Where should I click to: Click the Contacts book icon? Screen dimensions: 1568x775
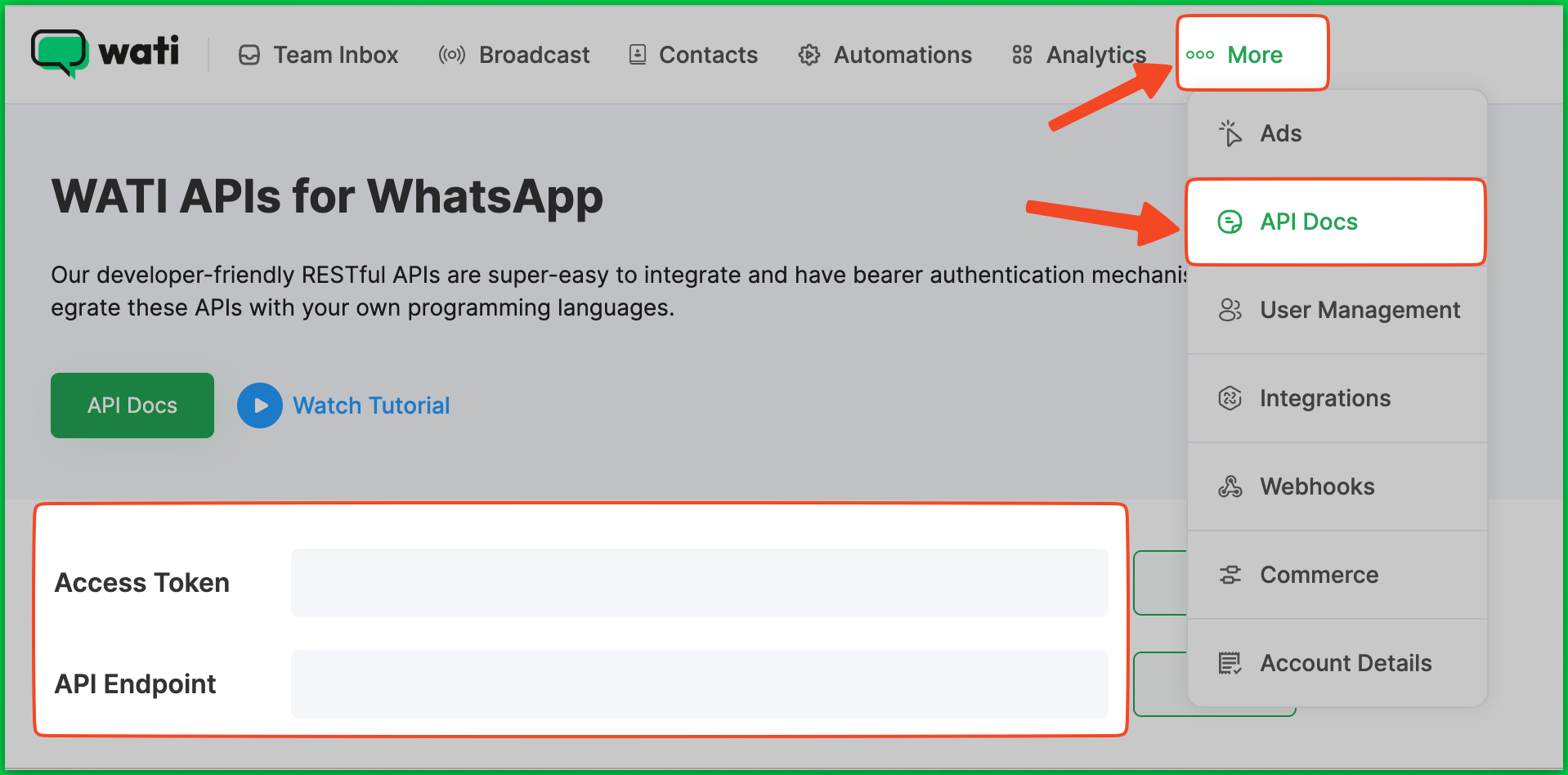click(638, 55)
